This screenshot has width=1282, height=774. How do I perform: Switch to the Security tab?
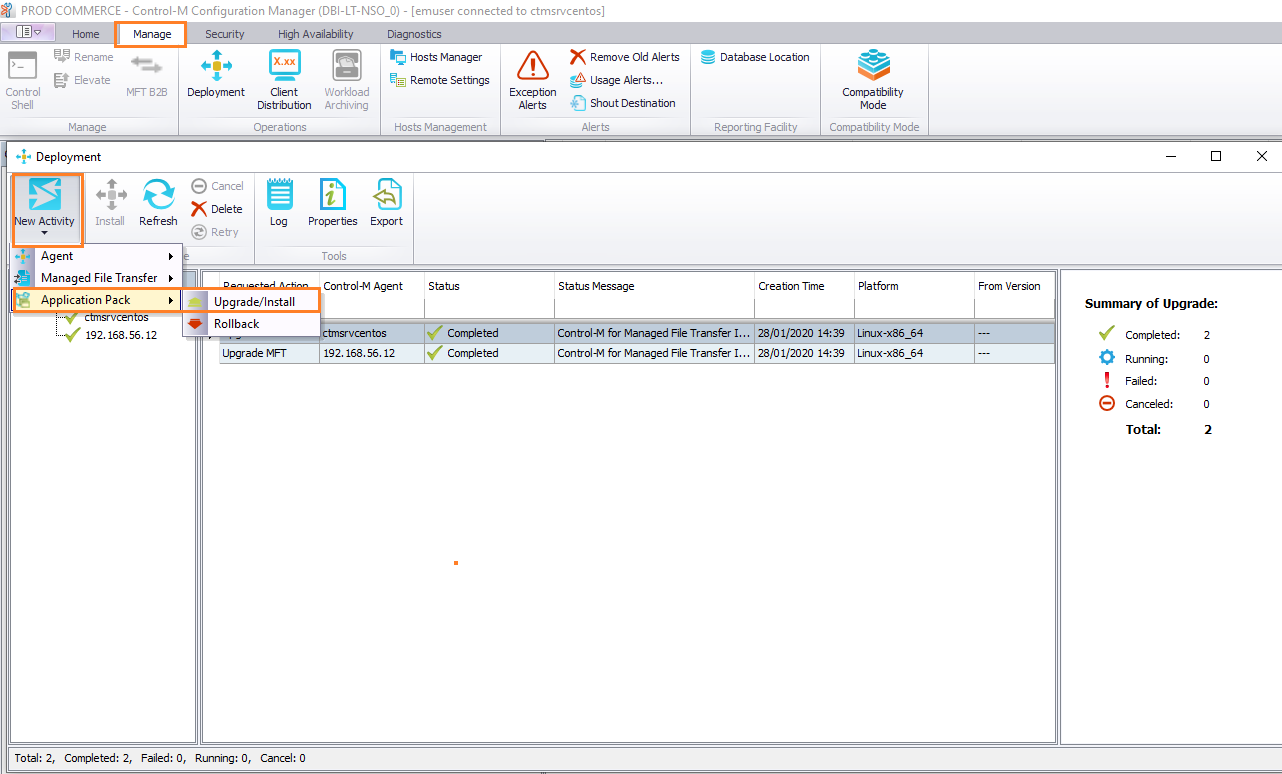(225, 34)
